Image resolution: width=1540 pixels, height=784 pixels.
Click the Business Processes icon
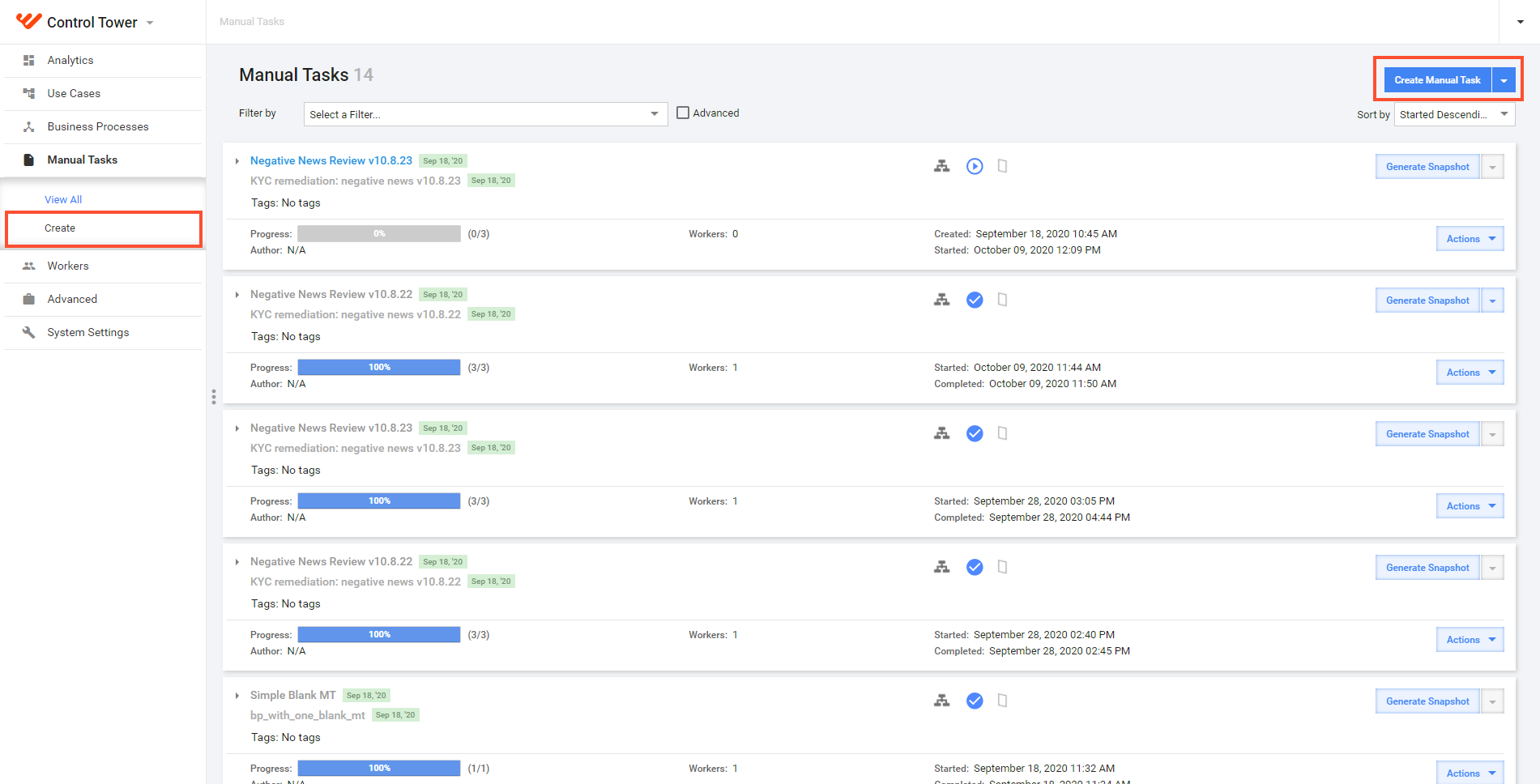(29, 127)
